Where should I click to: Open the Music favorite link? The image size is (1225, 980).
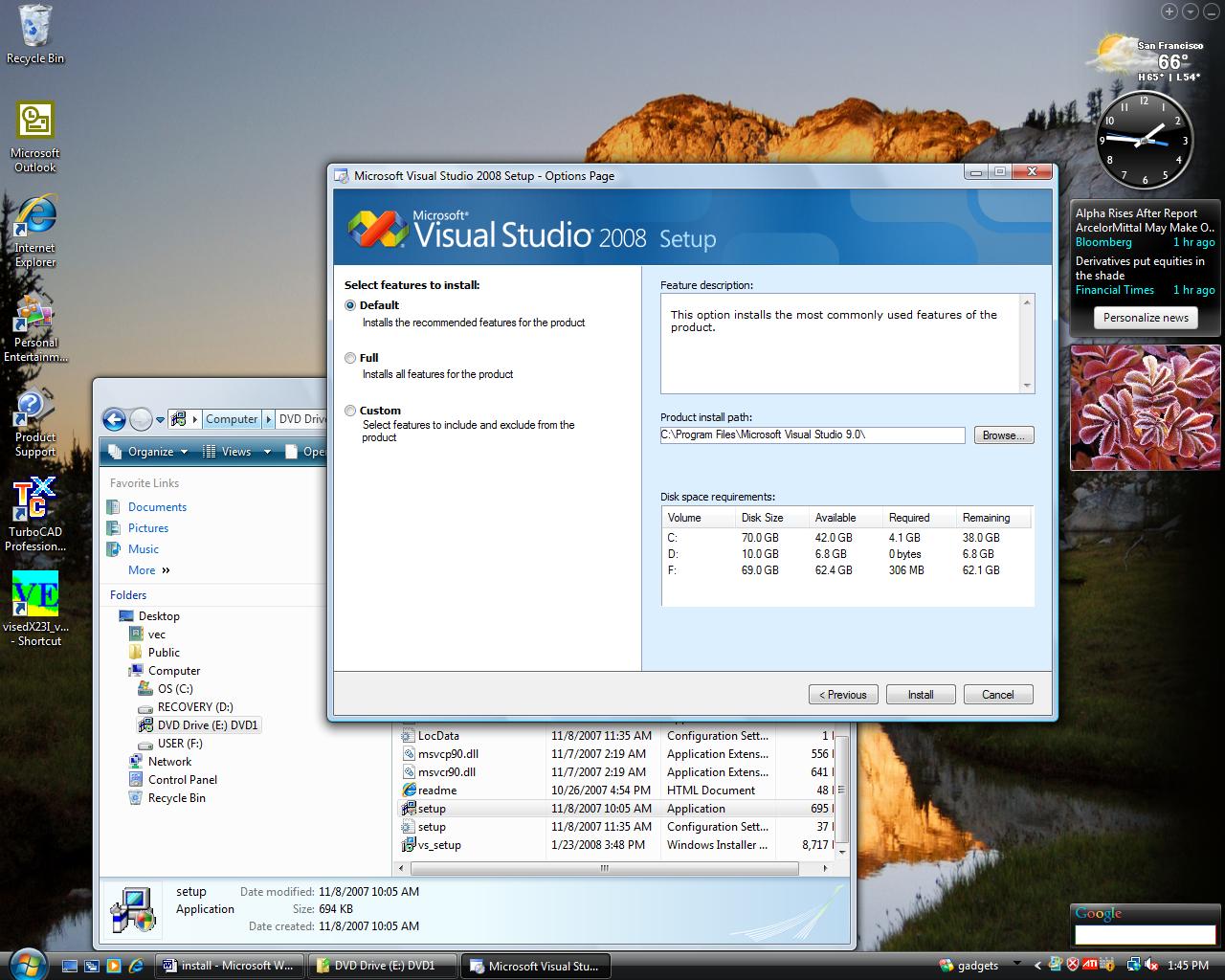144,549
